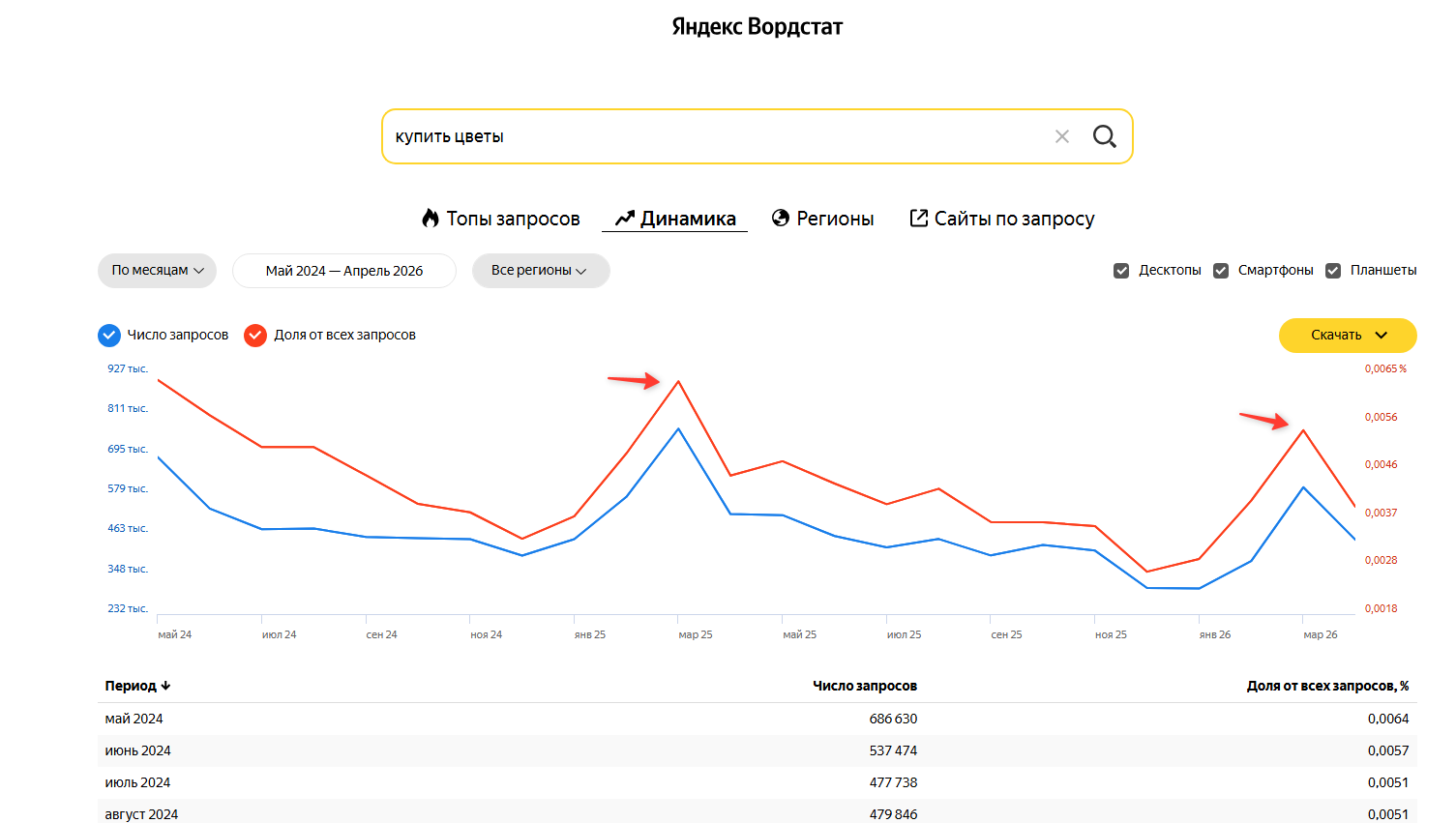1456x823 pixels.
Task: Click the 0,0028 right axis label
Action: [1382, 560]
